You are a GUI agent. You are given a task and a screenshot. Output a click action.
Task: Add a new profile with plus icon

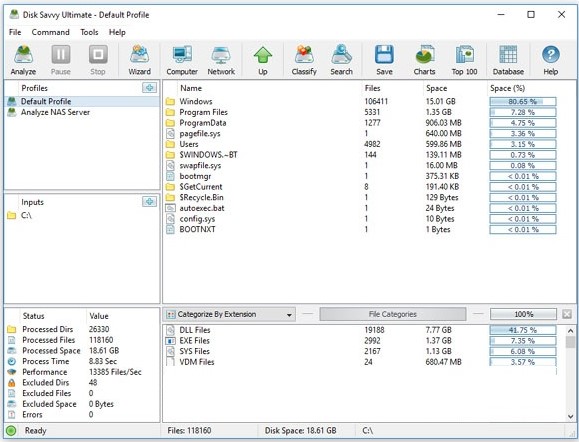[150, 88]
